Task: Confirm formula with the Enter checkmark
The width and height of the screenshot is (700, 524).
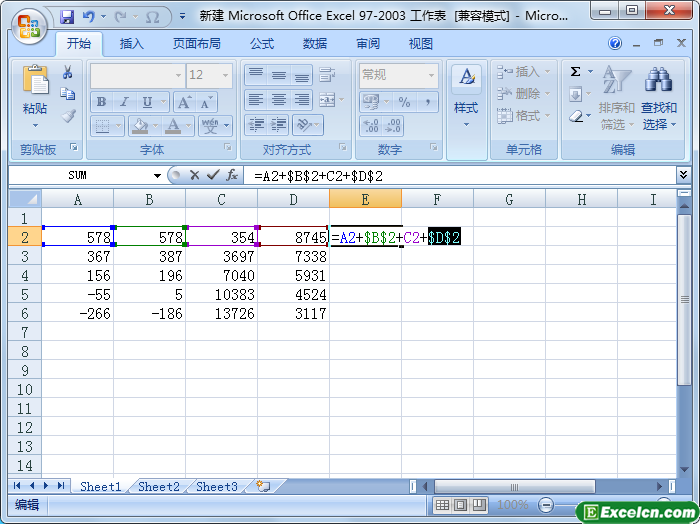Action: 212,175
